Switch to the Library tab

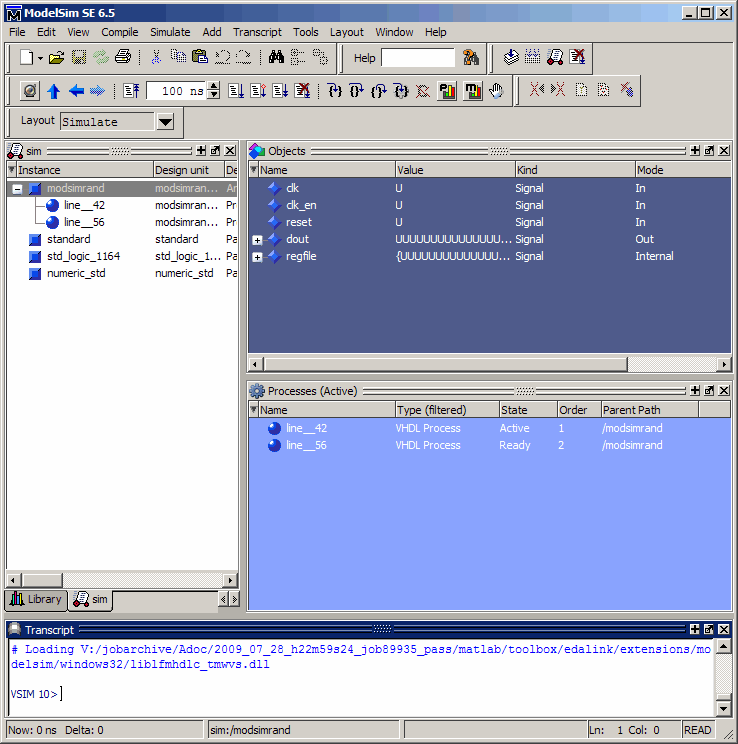[x=37, y=600]
